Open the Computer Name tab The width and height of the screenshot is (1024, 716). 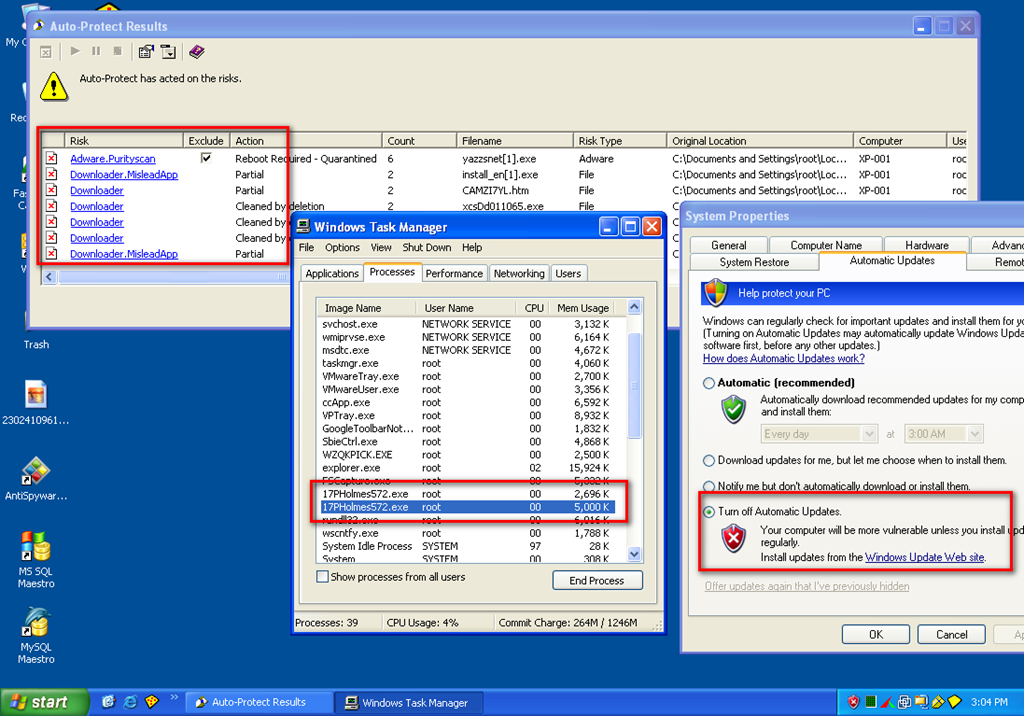826,245
